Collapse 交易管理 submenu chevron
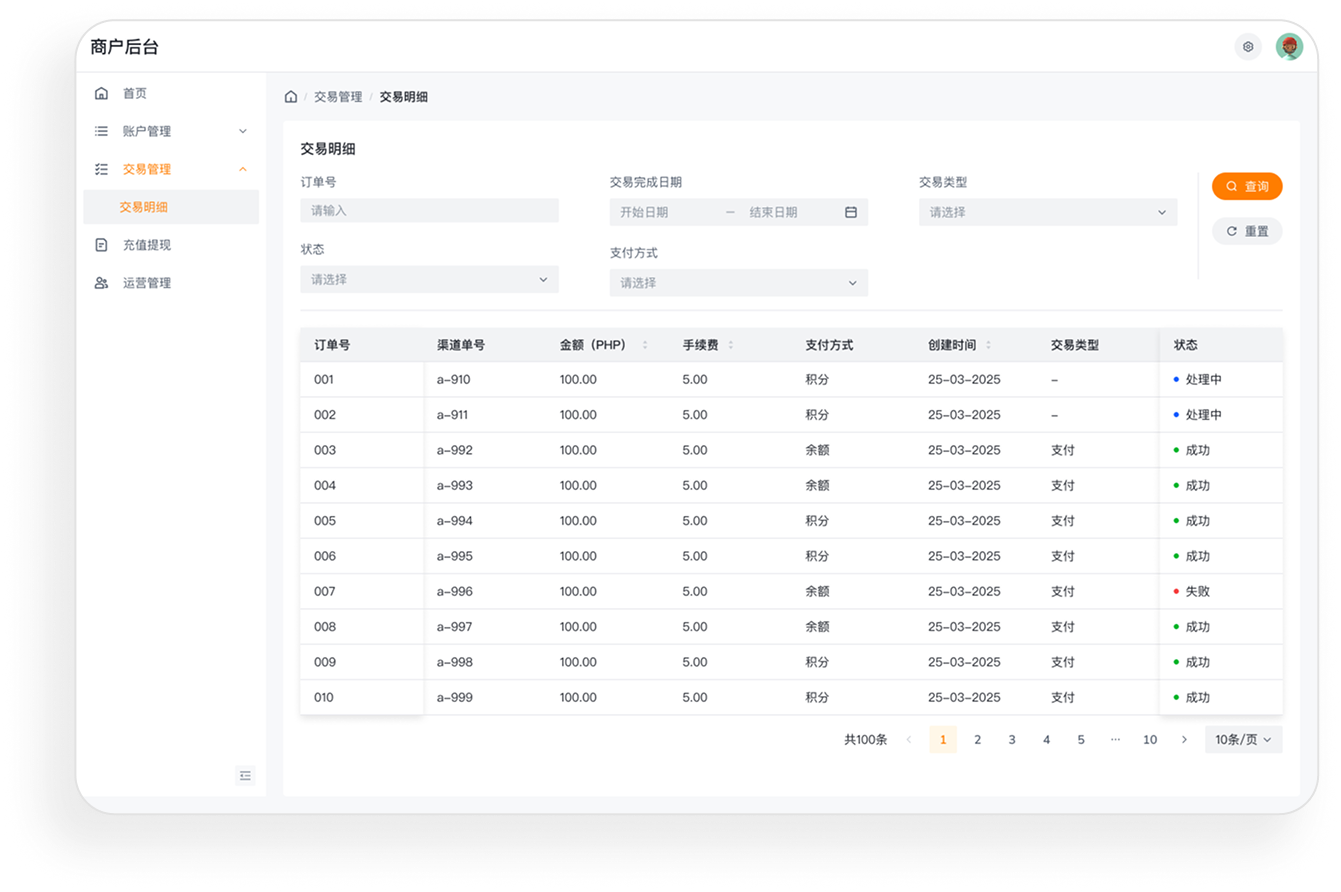 242,169
